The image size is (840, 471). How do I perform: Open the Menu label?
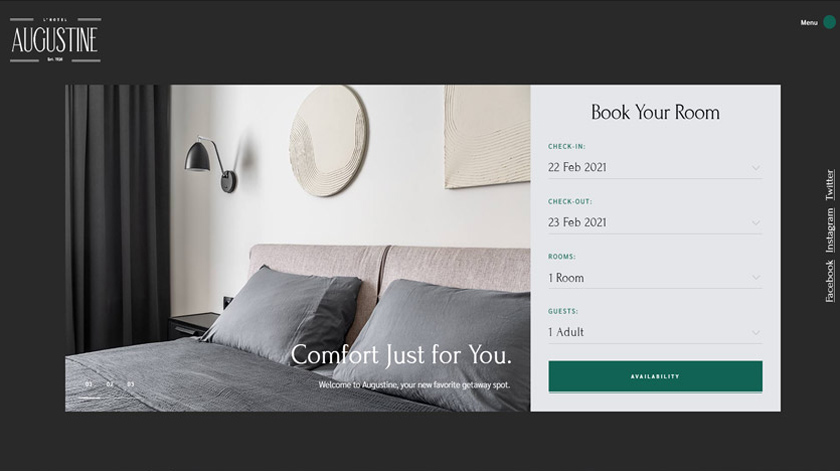point(809,23)
